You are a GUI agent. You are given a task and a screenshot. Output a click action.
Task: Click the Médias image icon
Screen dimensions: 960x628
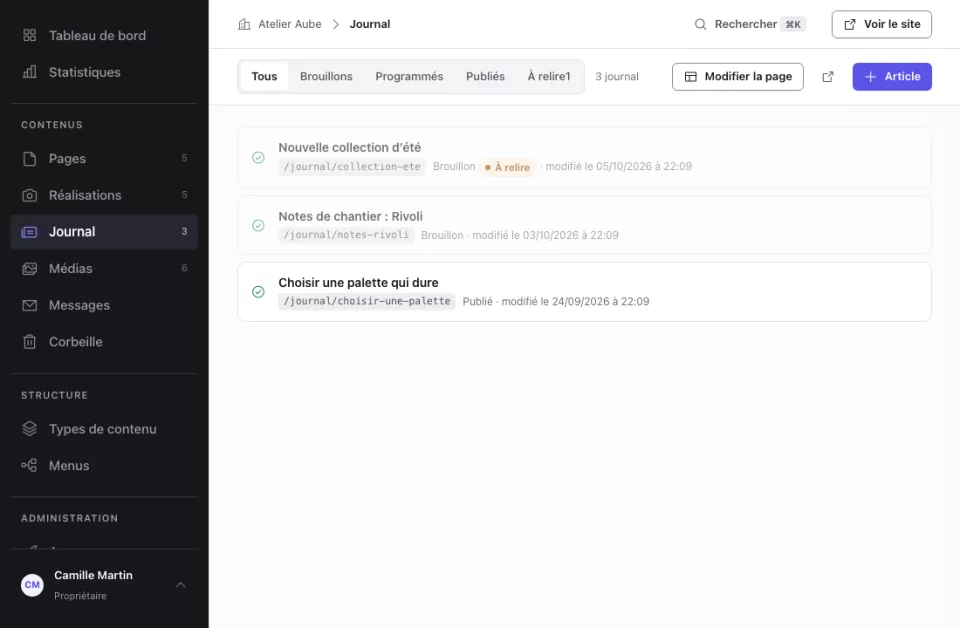click(29, 269)
